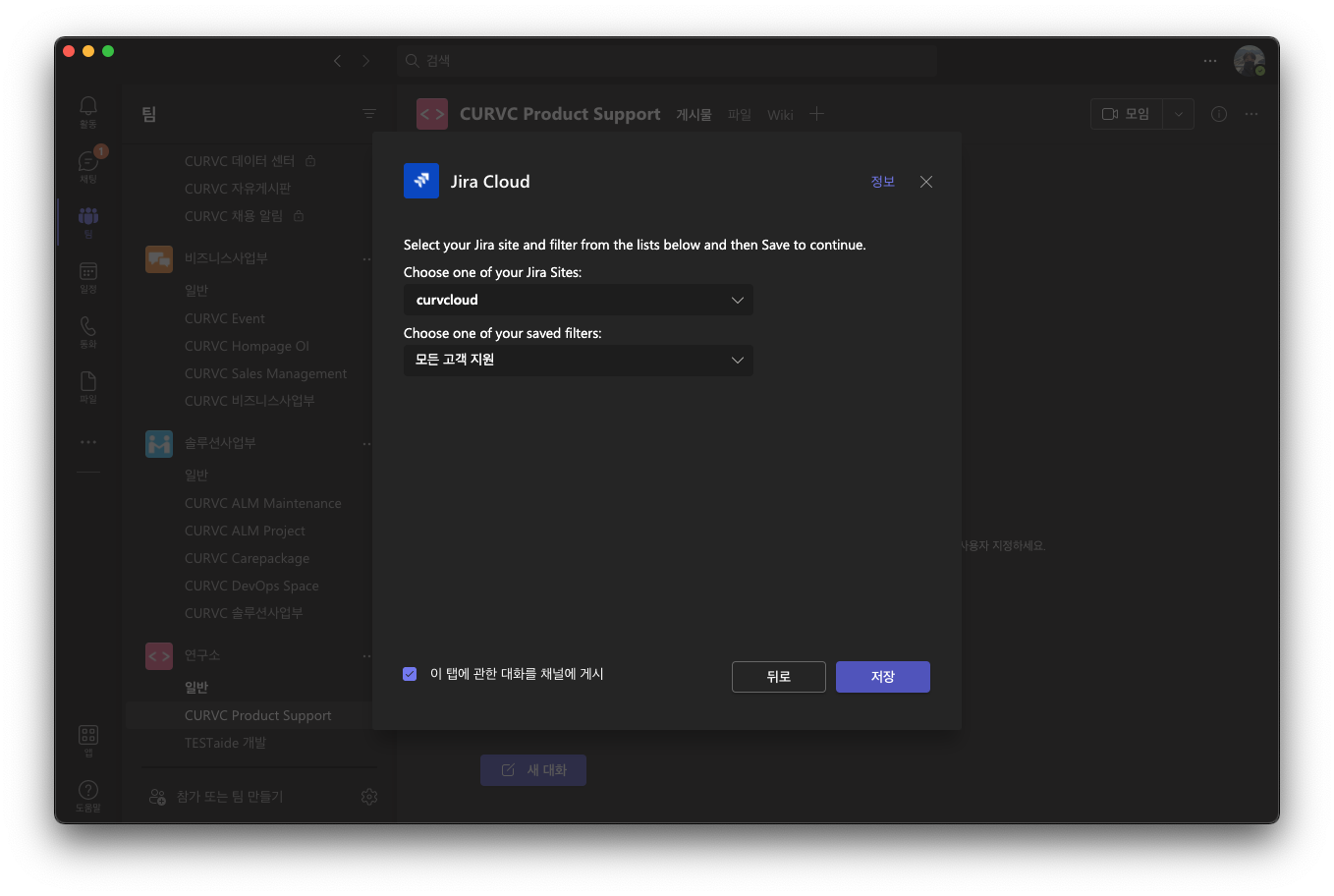The image size is (1334, 896).
Task: Open the Jira Sites dropdown curvcloud
Action: (x=579, y=300)
